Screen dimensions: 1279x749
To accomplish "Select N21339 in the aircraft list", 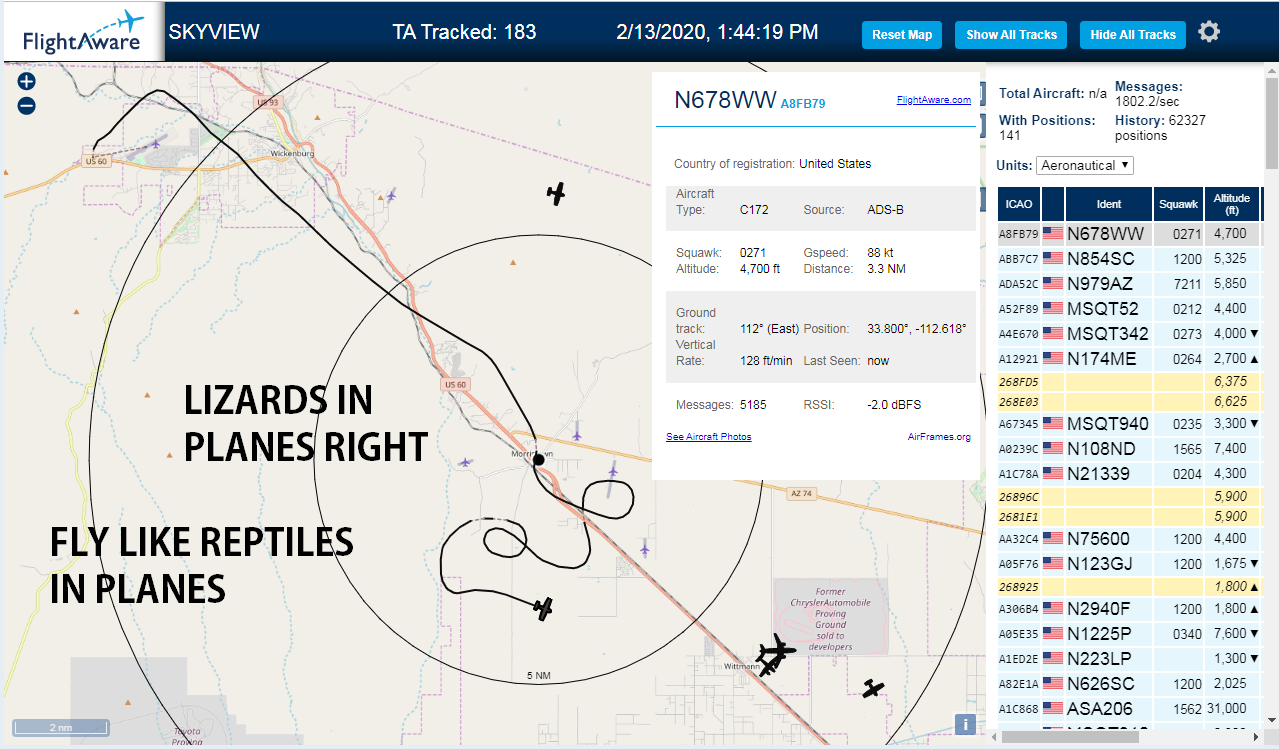I will coord(1129,474).
